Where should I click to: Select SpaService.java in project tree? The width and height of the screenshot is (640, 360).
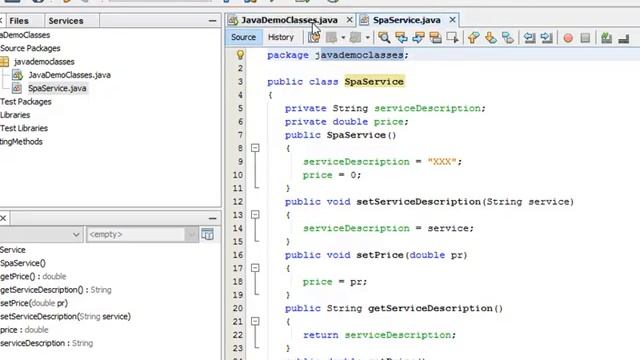tap(57, 88)
